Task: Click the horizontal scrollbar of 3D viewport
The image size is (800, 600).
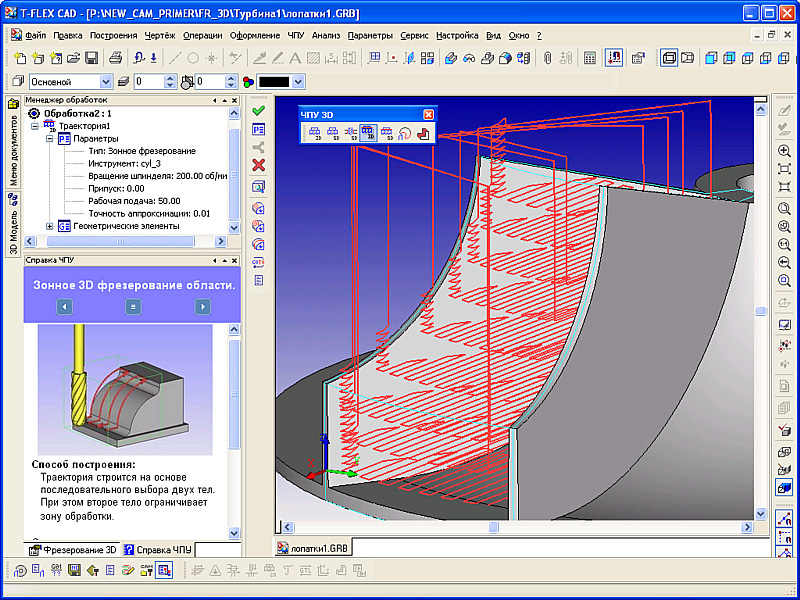Action: 493,527
